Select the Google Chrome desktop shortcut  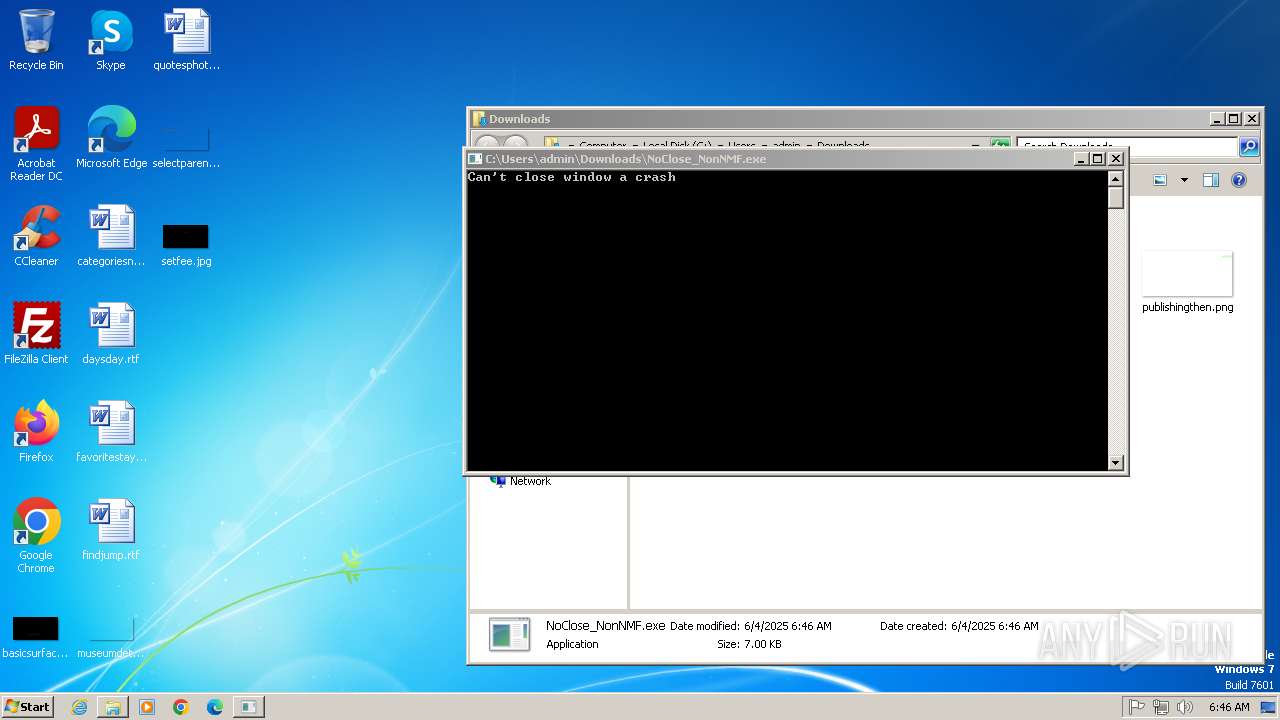pyautogui.click(x=36, y=536)
